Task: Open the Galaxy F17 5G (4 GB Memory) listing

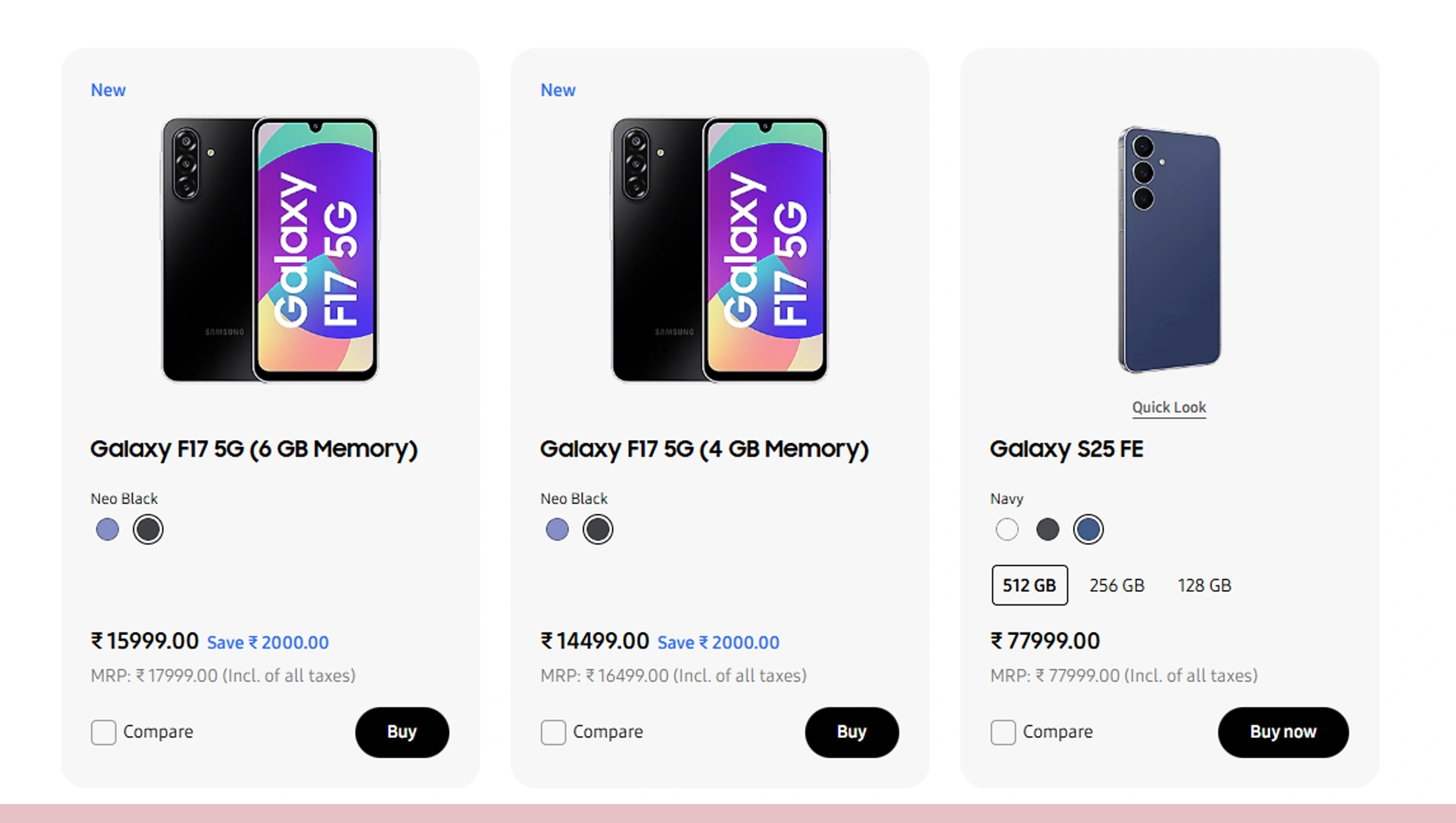Action: [704, 450]
